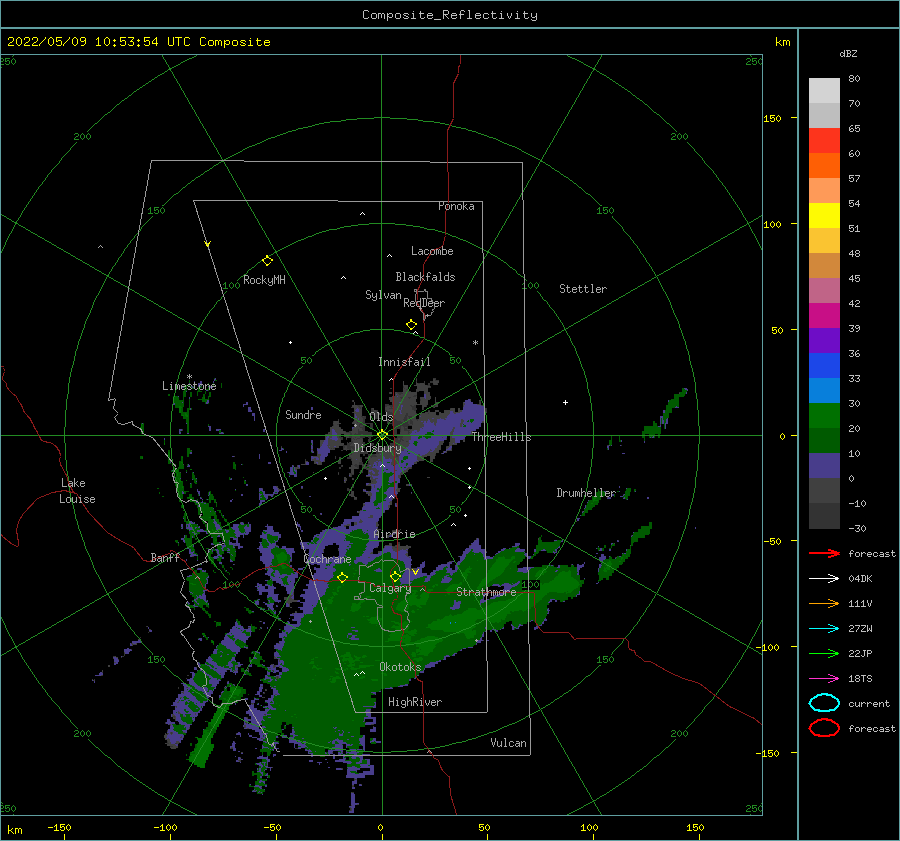Click the HighRiver label
900x841 pixels.
point(415,702)
